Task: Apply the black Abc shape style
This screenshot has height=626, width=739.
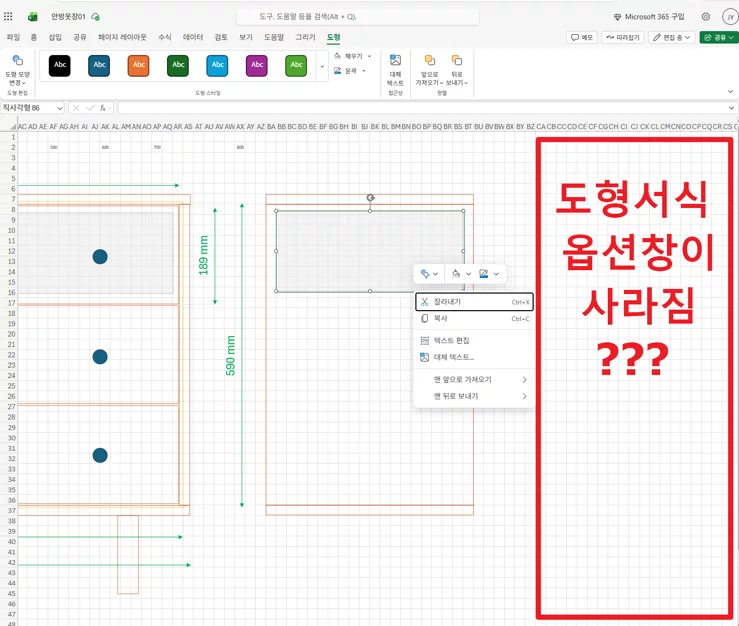Action: click(x=59, y=65)
